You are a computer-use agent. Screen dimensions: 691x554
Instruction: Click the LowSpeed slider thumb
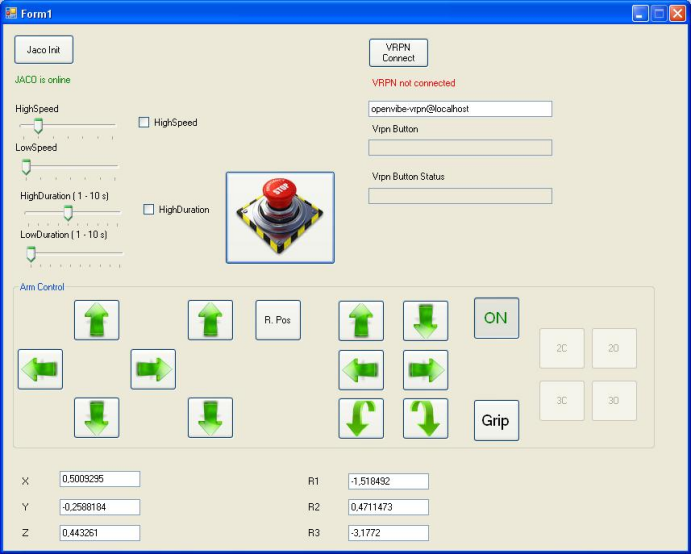tap(26, 167)
